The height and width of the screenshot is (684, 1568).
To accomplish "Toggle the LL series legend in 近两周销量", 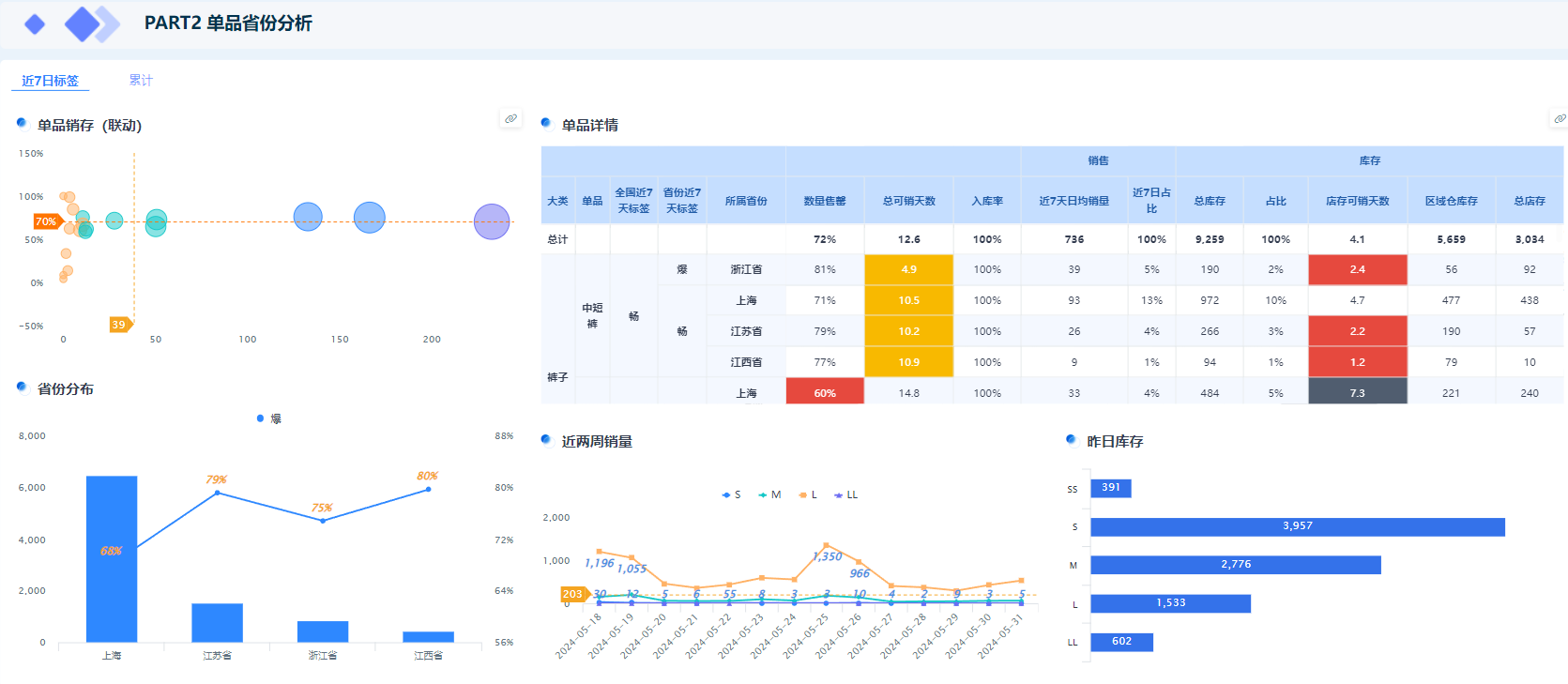I will 845,494.
